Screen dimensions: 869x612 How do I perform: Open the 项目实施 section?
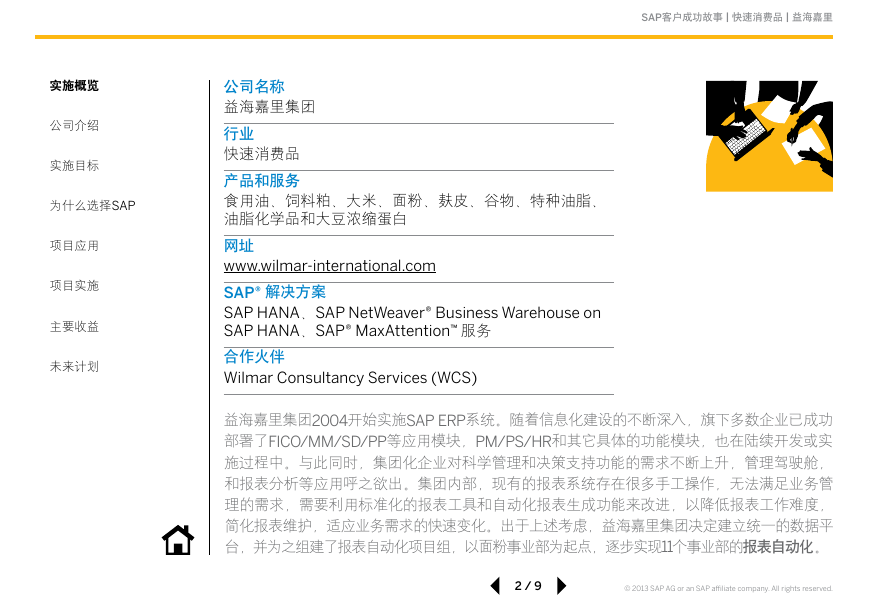[x=74, y=285]
